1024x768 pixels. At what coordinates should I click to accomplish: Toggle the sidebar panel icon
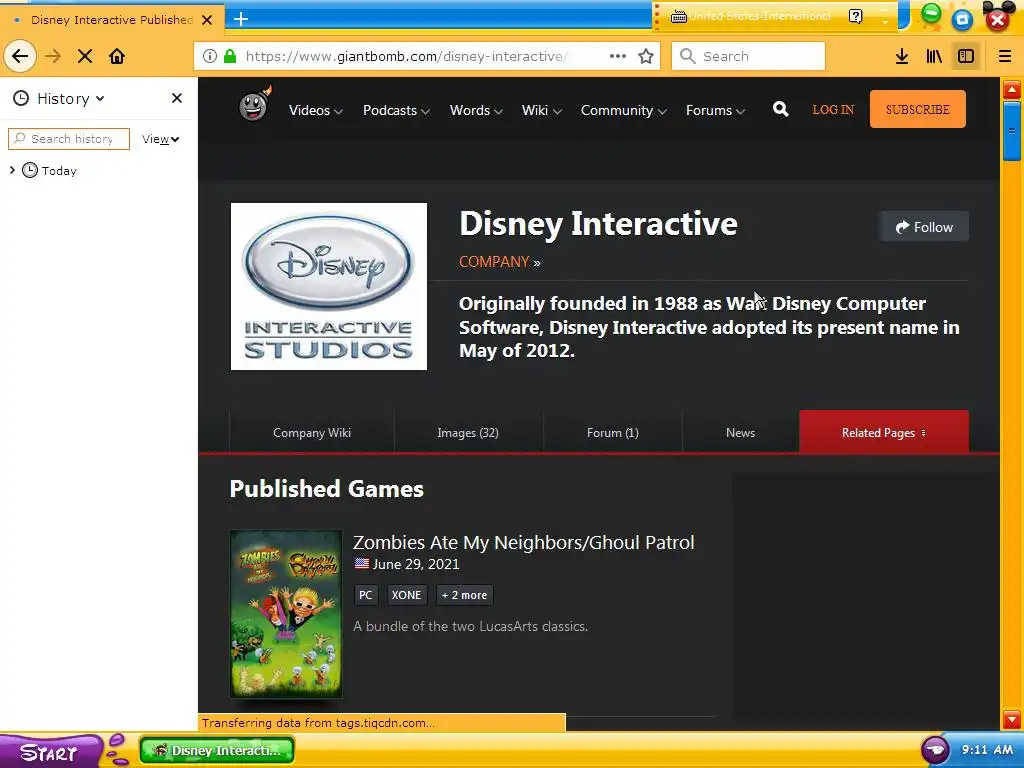point(966,56)
